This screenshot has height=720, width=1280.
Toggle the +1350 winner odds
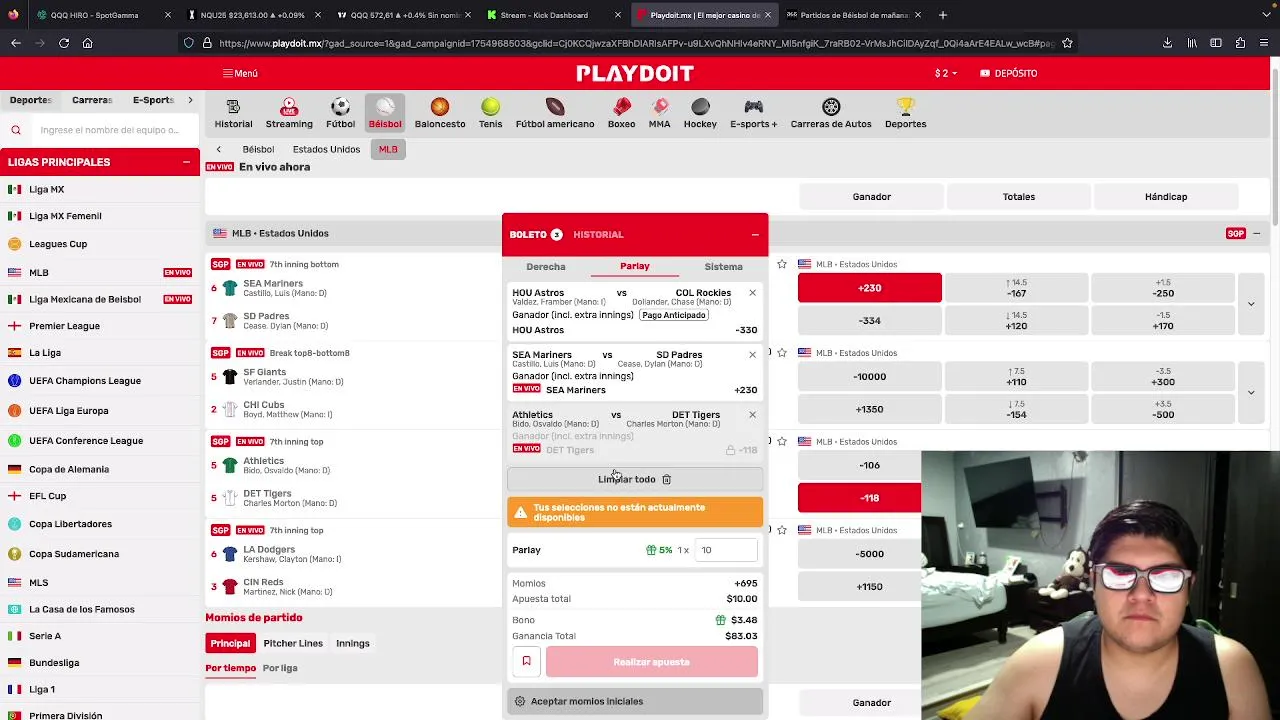pos(870,409)
